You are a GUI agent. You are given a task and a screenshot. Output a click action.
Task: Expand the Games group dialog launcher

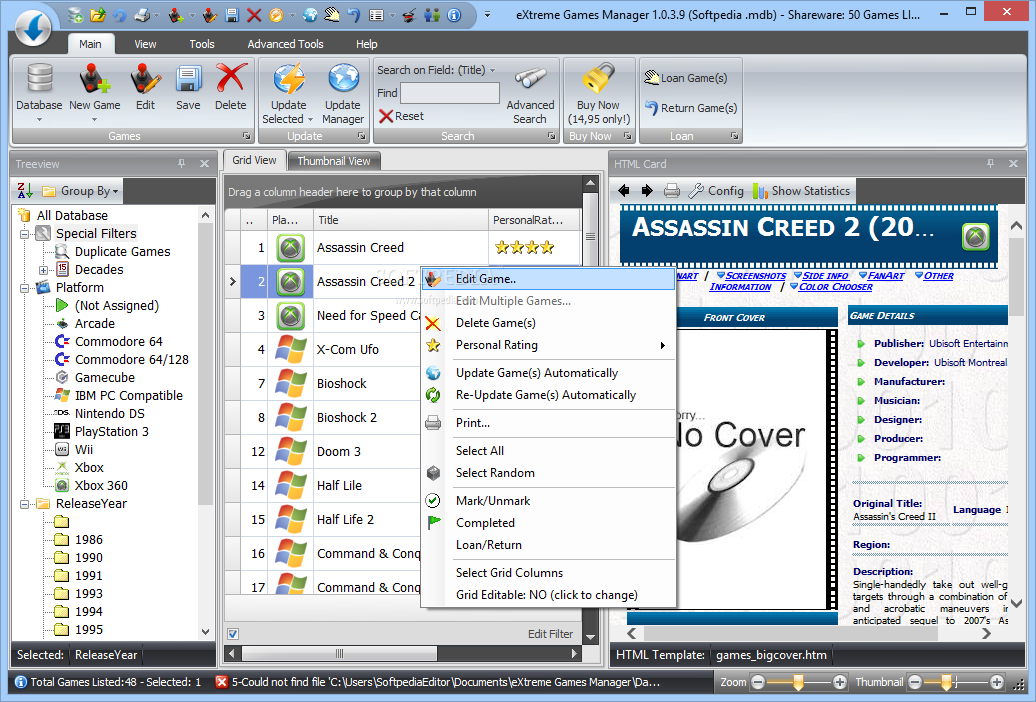246,136
